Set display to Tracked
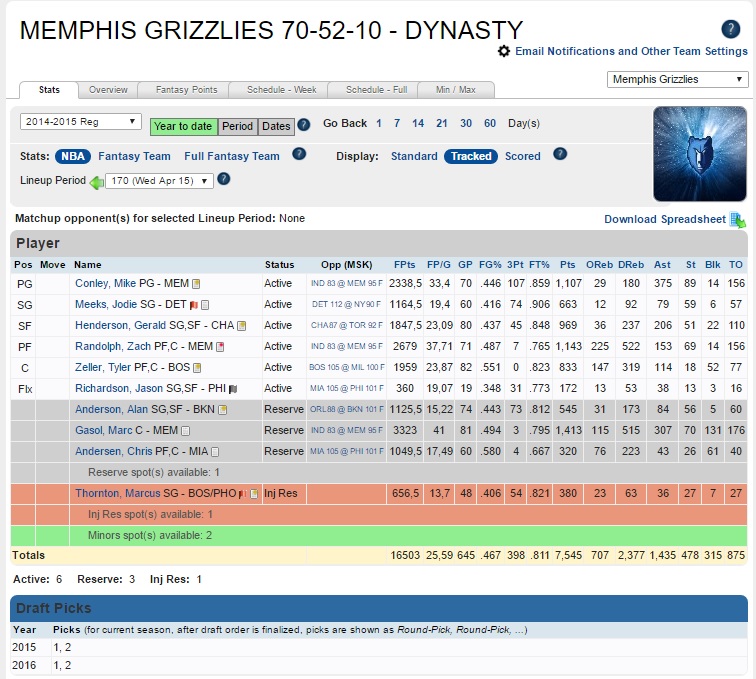The image size is (756, 679). [471, 156]
